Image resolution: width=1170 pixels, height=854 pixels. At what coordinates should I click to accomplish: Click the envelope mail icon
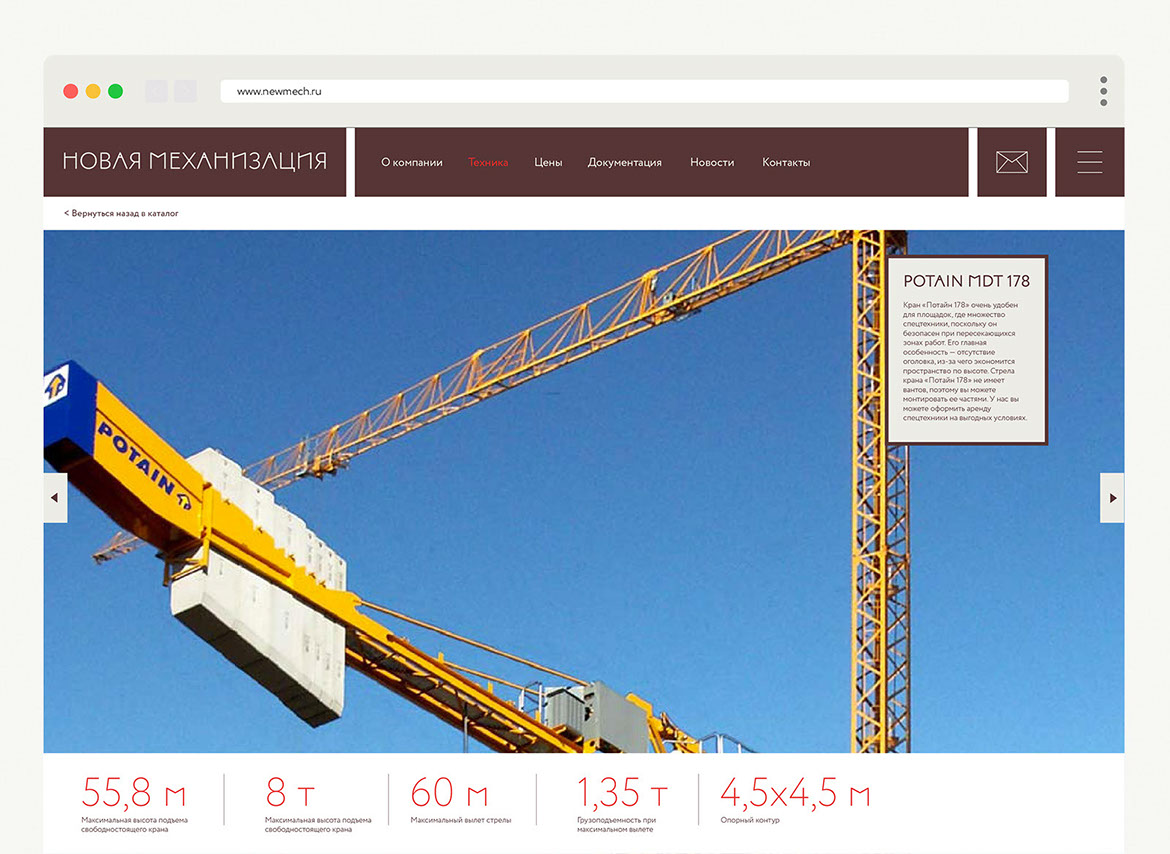1012,162
